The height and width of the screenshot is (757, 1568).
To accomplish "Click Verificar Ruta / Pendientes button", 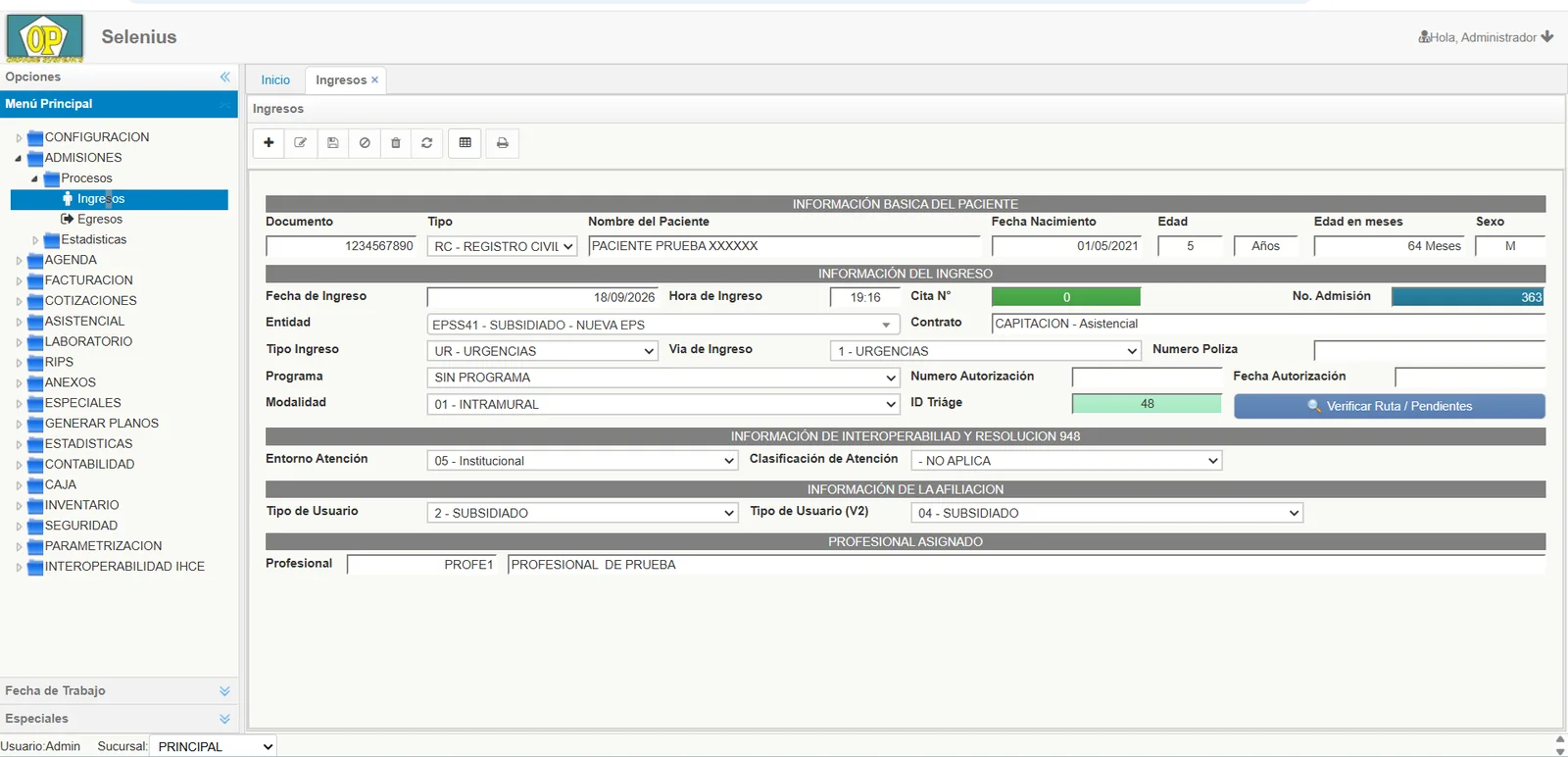I will pos(1390,406).
